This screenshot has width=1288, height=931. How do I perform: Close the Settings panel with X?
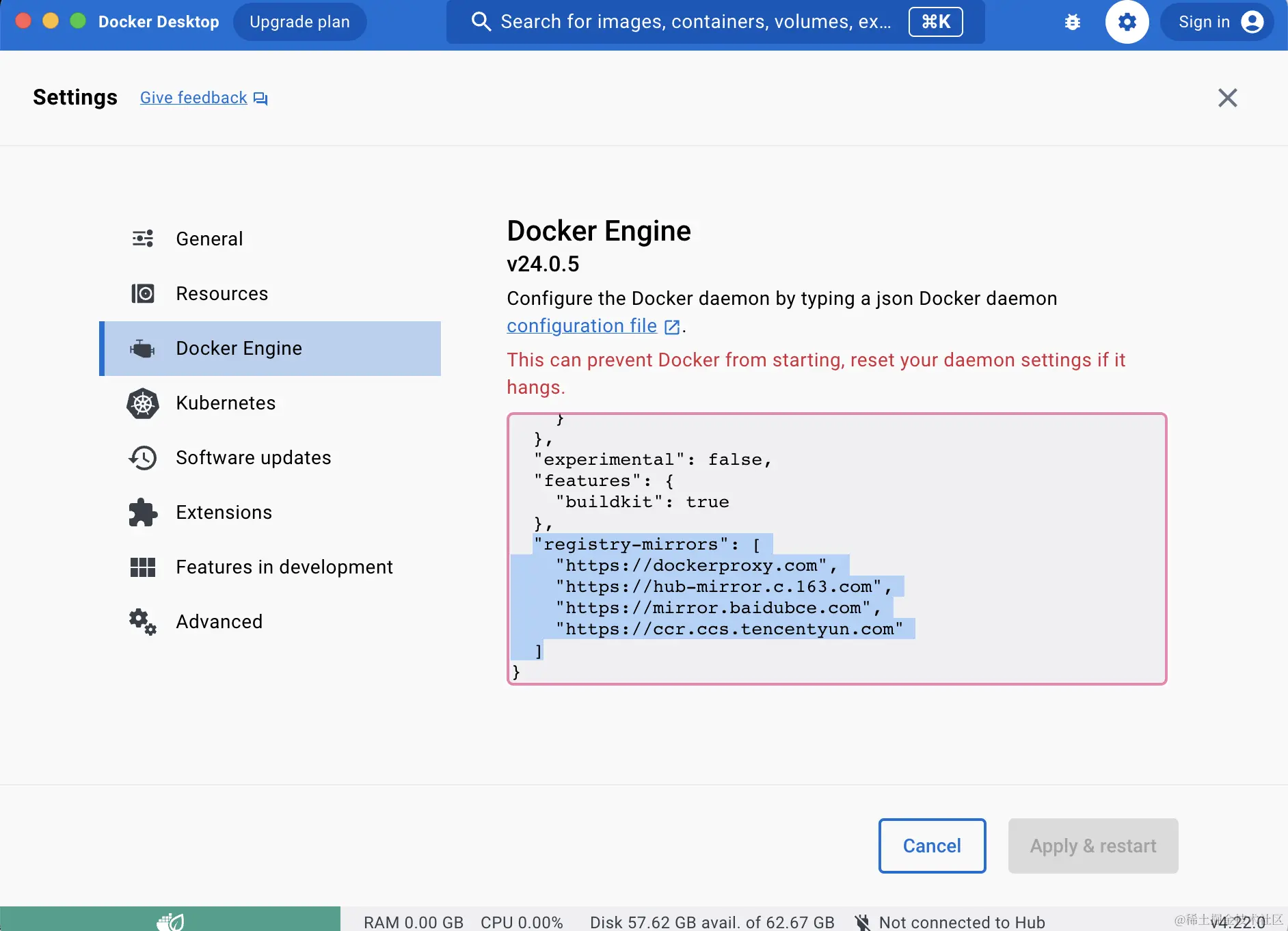1227,98
